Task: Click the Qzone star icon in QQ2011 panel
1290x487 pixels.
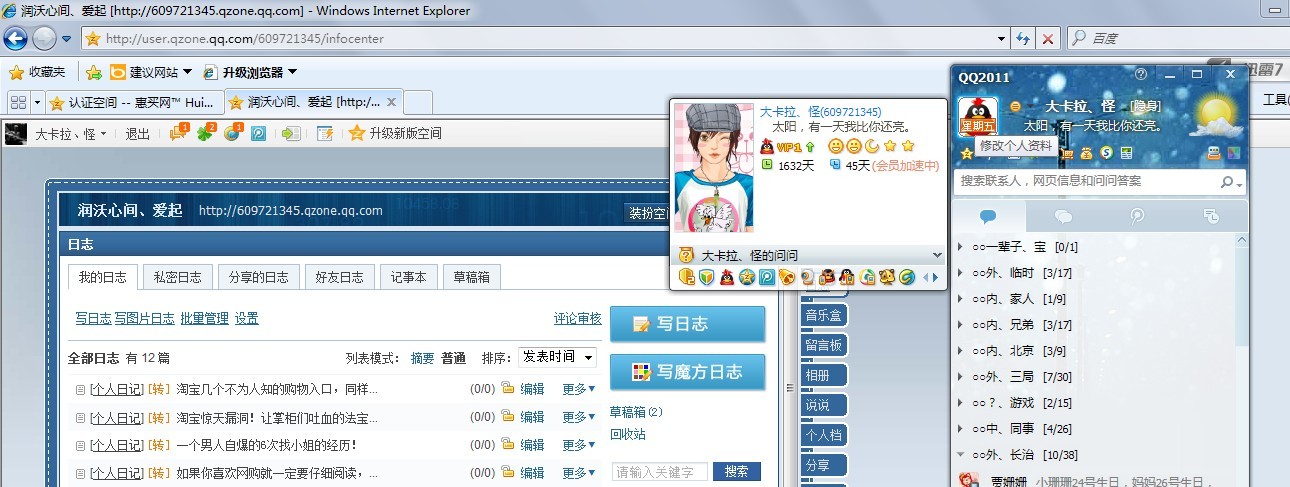Action: (967, 153)
